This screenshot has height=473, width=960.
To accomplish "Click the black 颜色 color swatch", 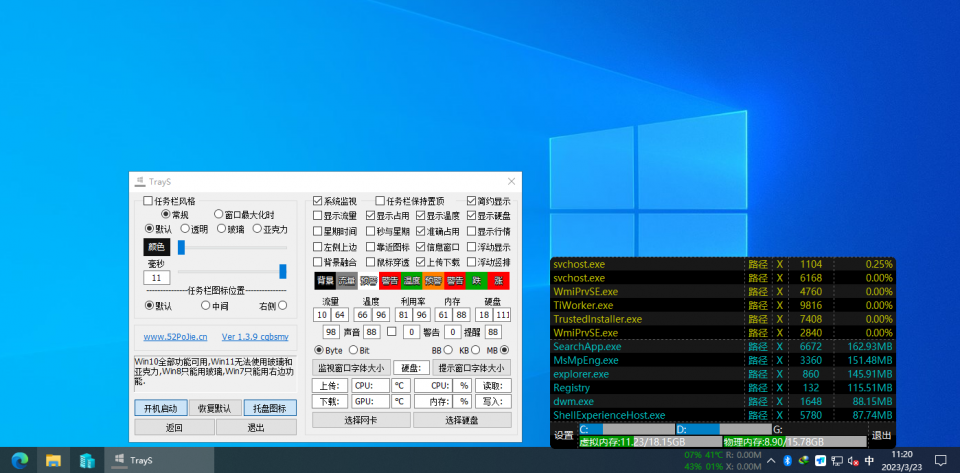I will [157, 246].
